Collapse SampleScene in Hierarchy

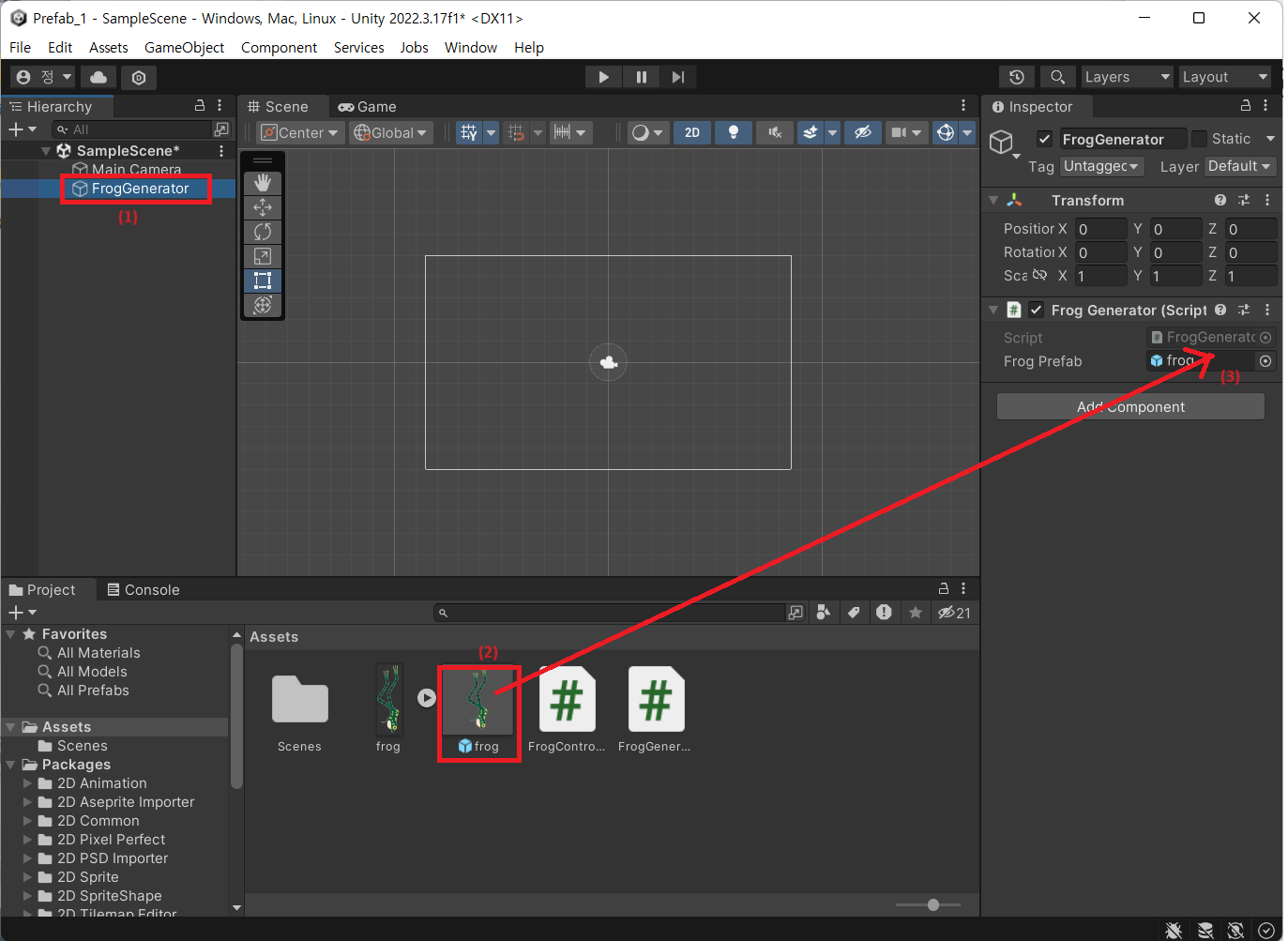click(x=46, y=150)
